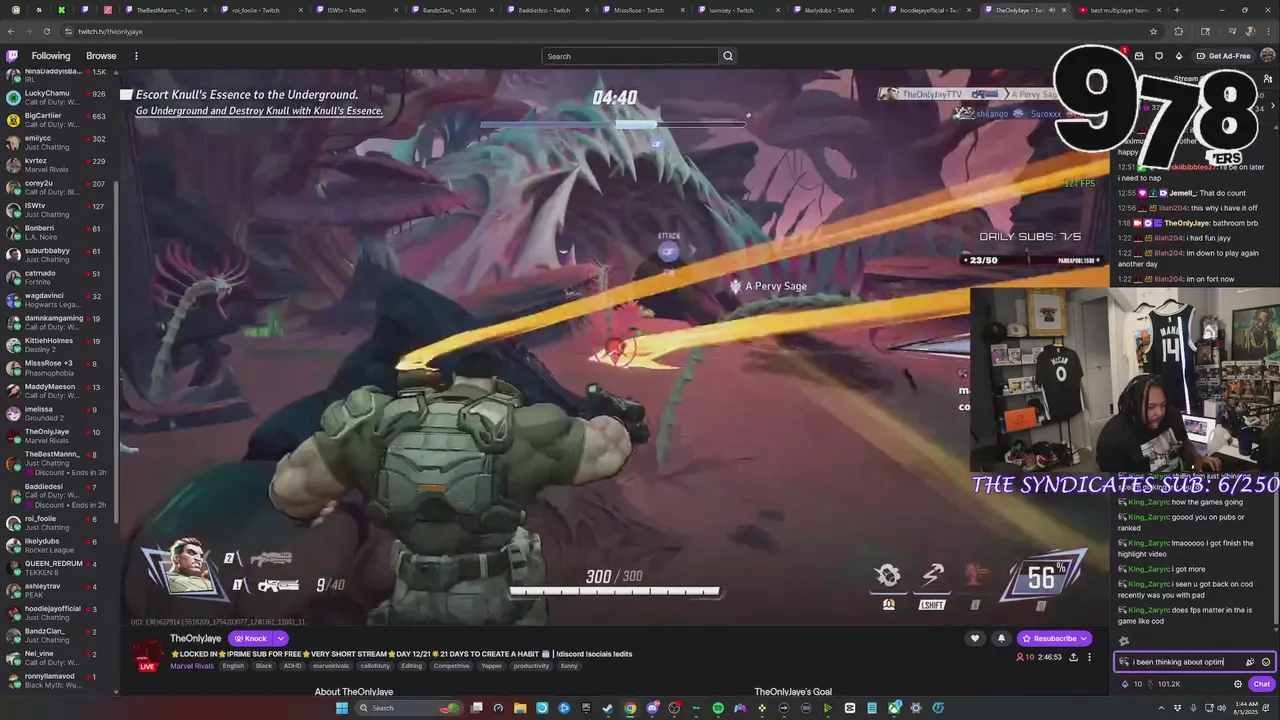Click the Get Ad-Free button

click(1224, 56)
